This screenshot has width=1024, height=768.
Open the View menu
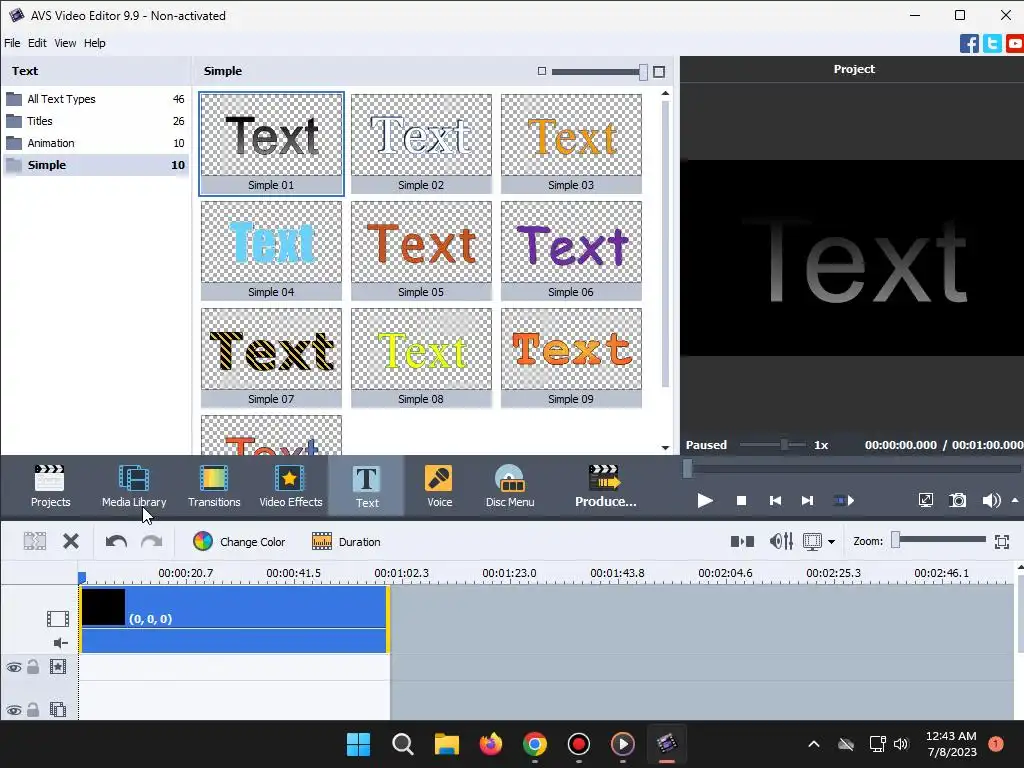(65, 43)
